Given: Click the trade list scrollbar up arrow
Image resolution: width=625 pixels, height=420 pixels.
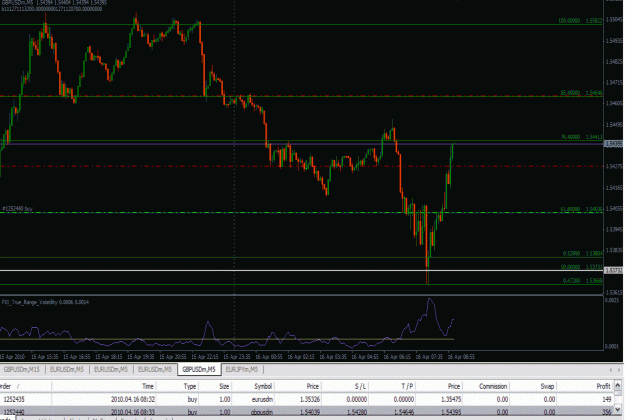Looking at the screenshot, I should pyautogui.click(x=618, y=385).
